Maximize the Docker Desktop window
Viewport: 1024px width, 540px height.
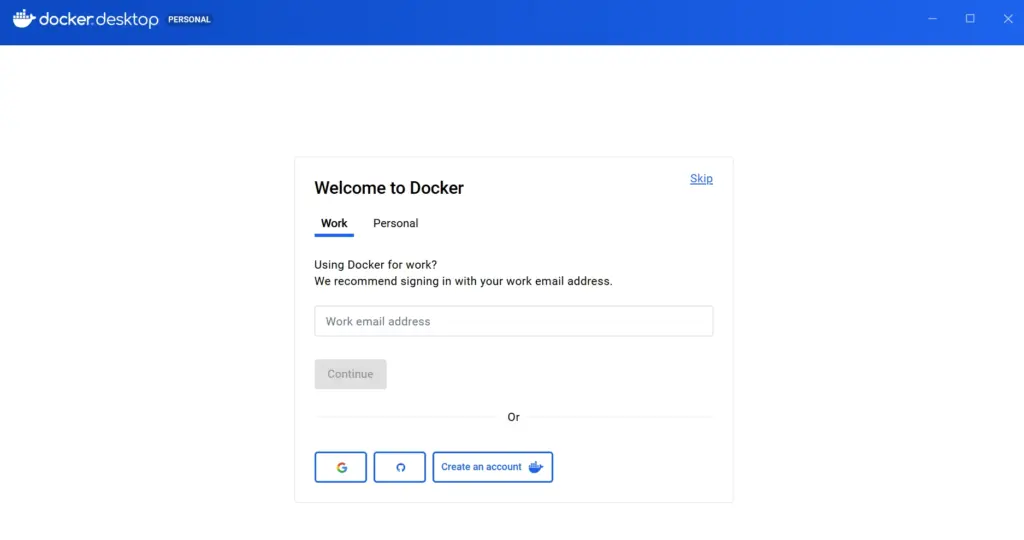tap(970, 19)
